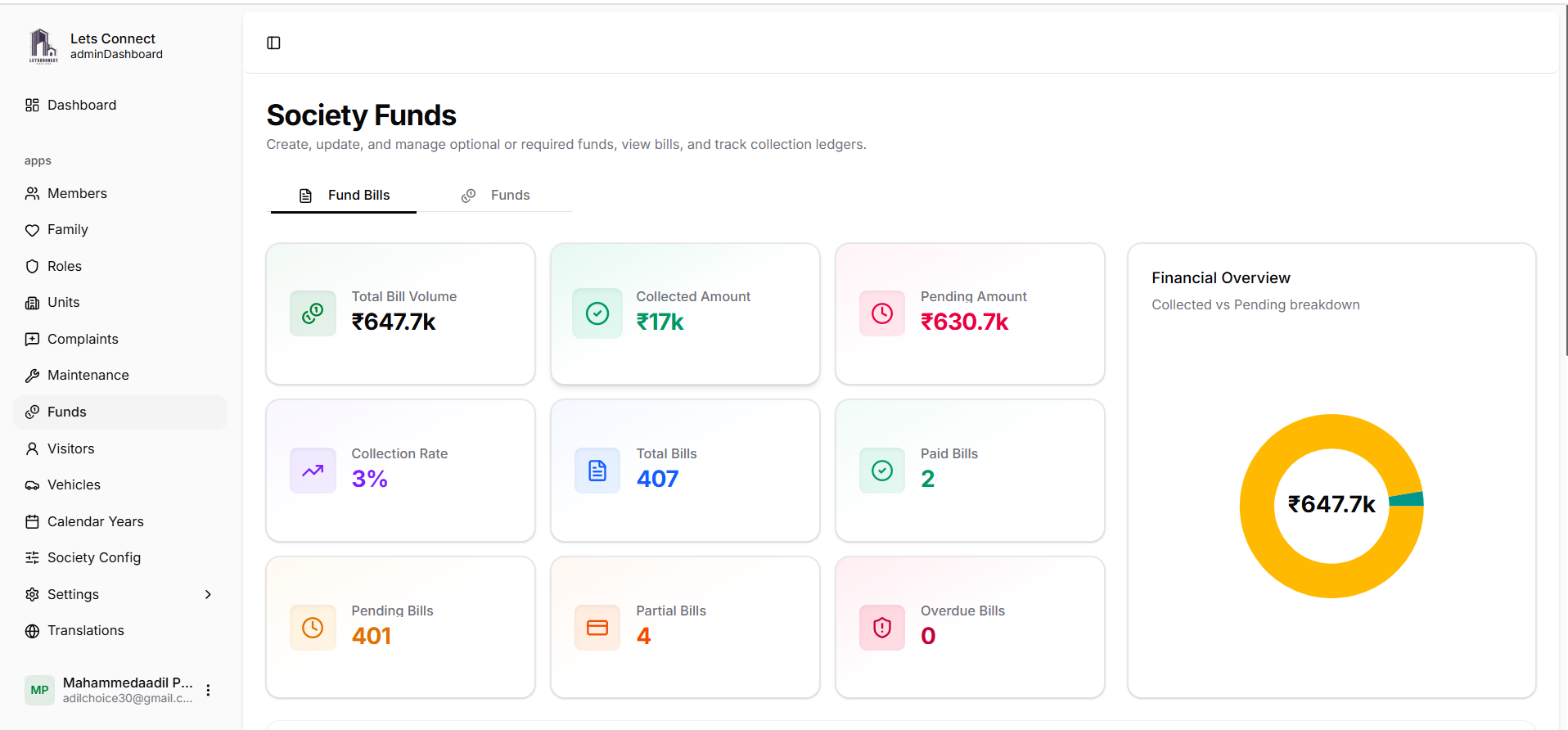
Task: Select the Total Bill Volume card
Action: [400, 313]
